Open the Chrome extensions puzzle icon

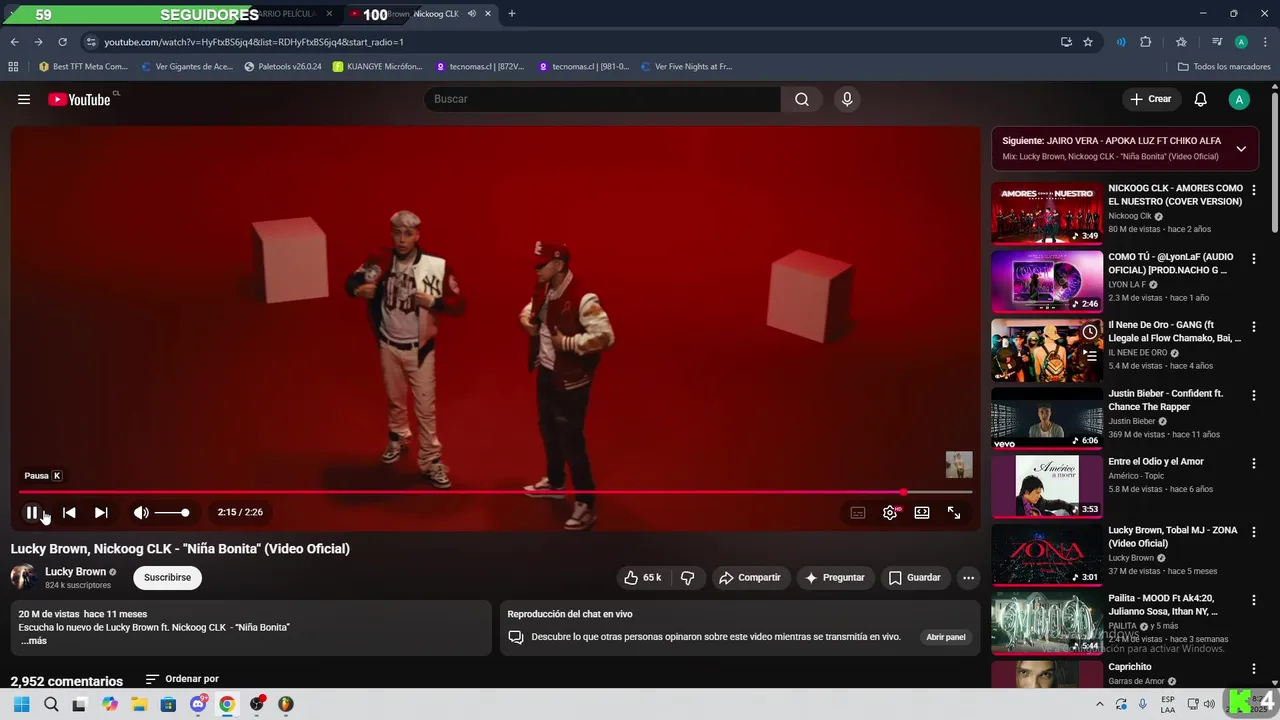coord(1146,42)
